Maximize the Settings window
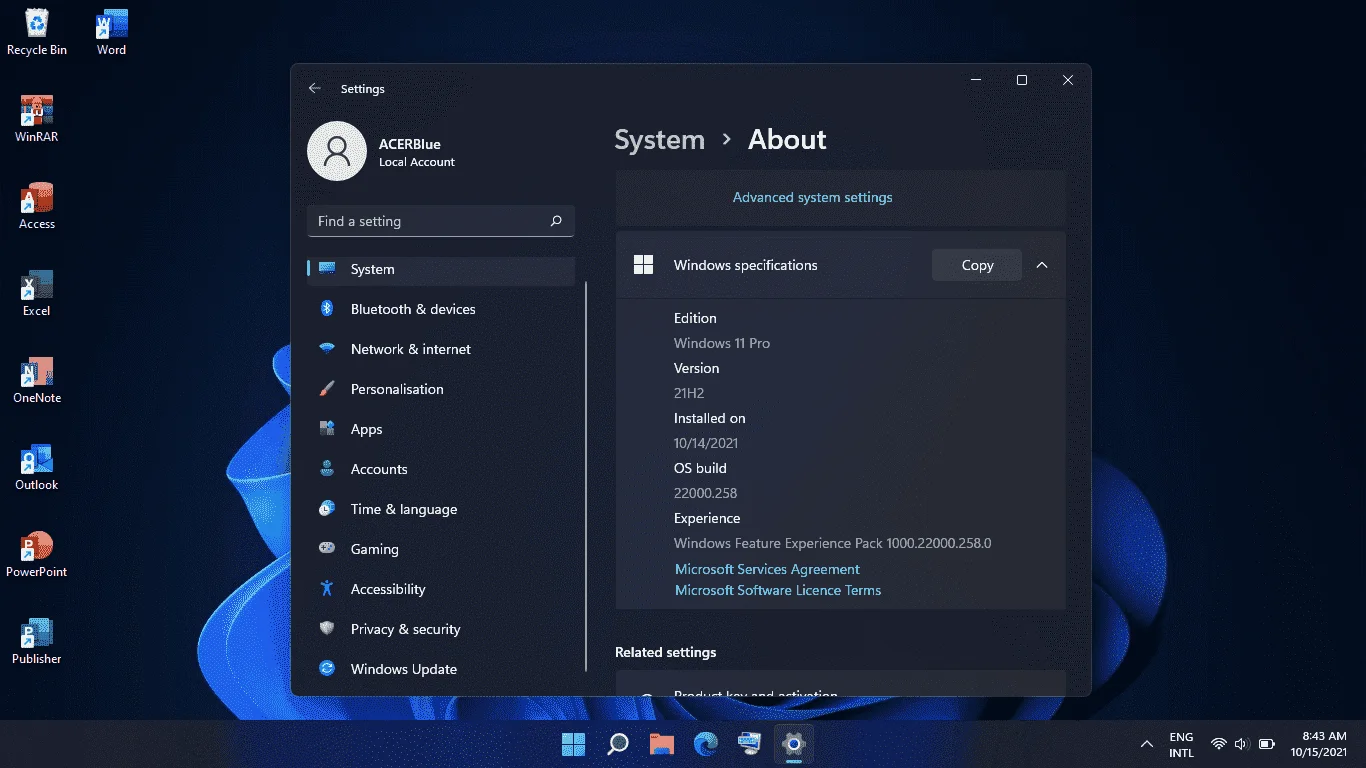 (x=1022, y=80)
